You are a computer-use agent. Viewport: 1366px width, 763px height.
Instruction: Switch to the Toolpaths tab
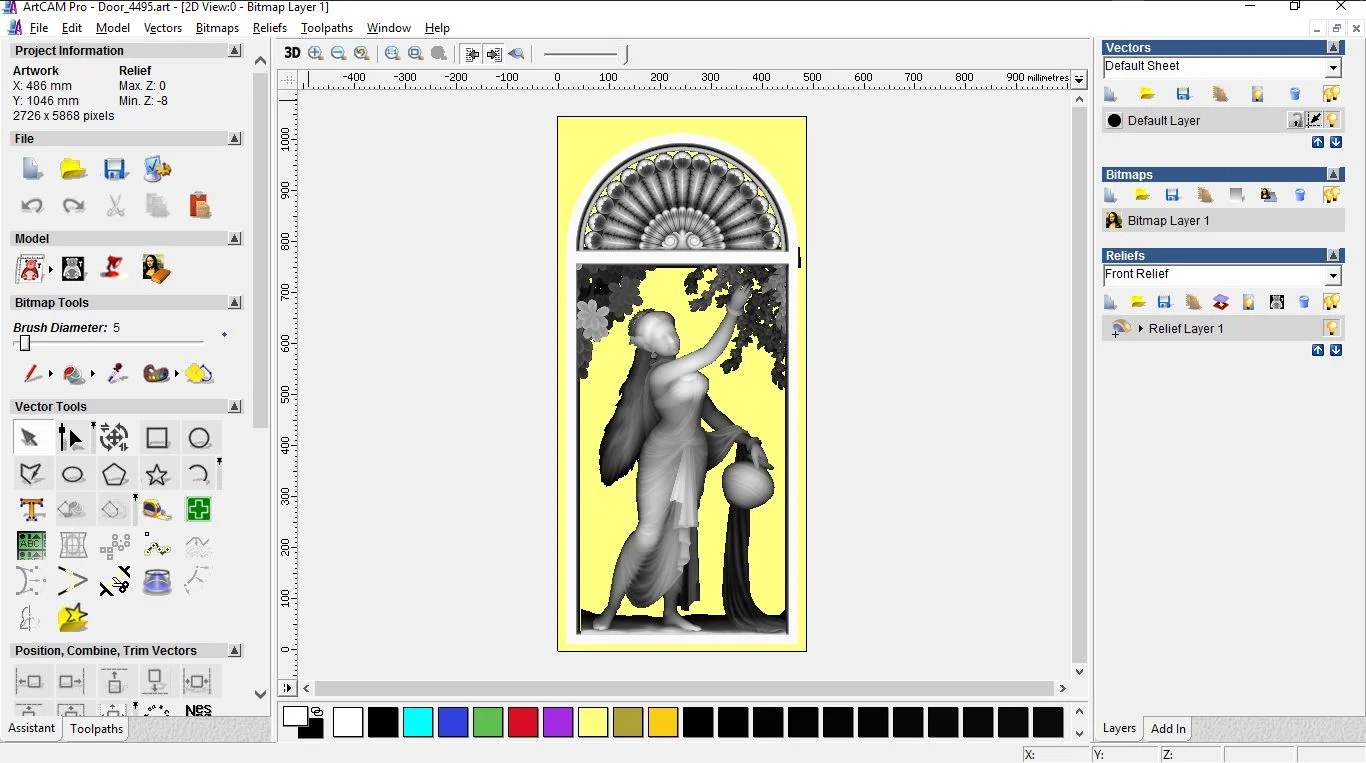coord(96,729)
